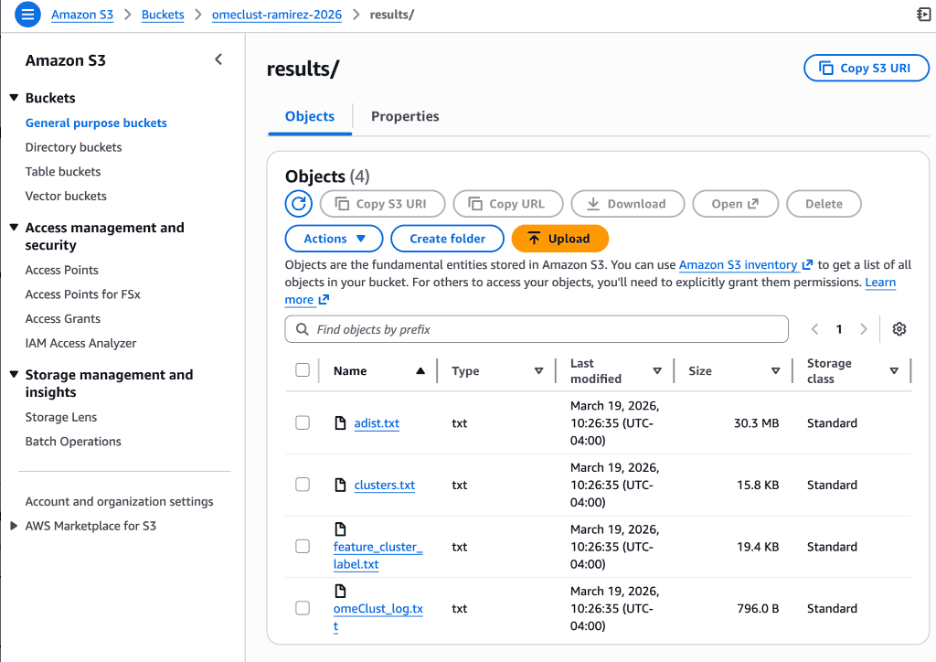Collapse the Buckets sidebar section
936x662 pixels.
coord(14,97)
